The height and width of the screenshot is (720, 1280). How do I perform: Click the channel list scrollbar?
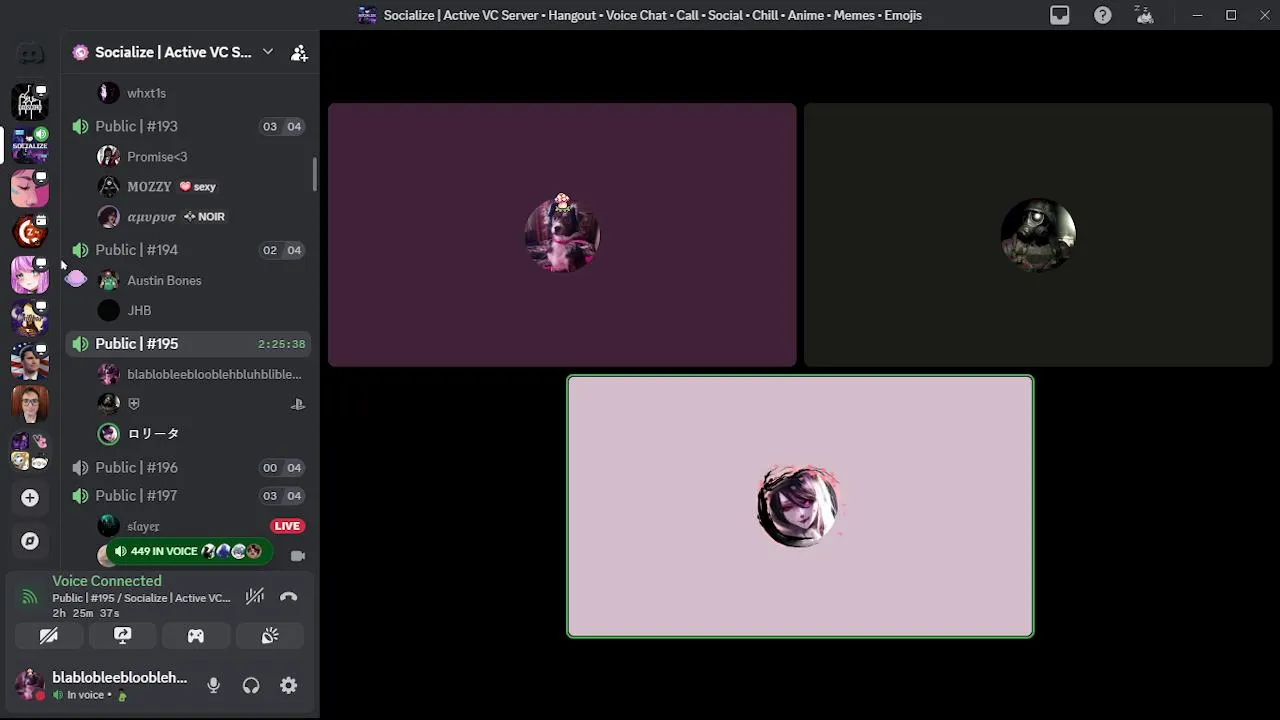pyautogui.click(x=314, y=175)
